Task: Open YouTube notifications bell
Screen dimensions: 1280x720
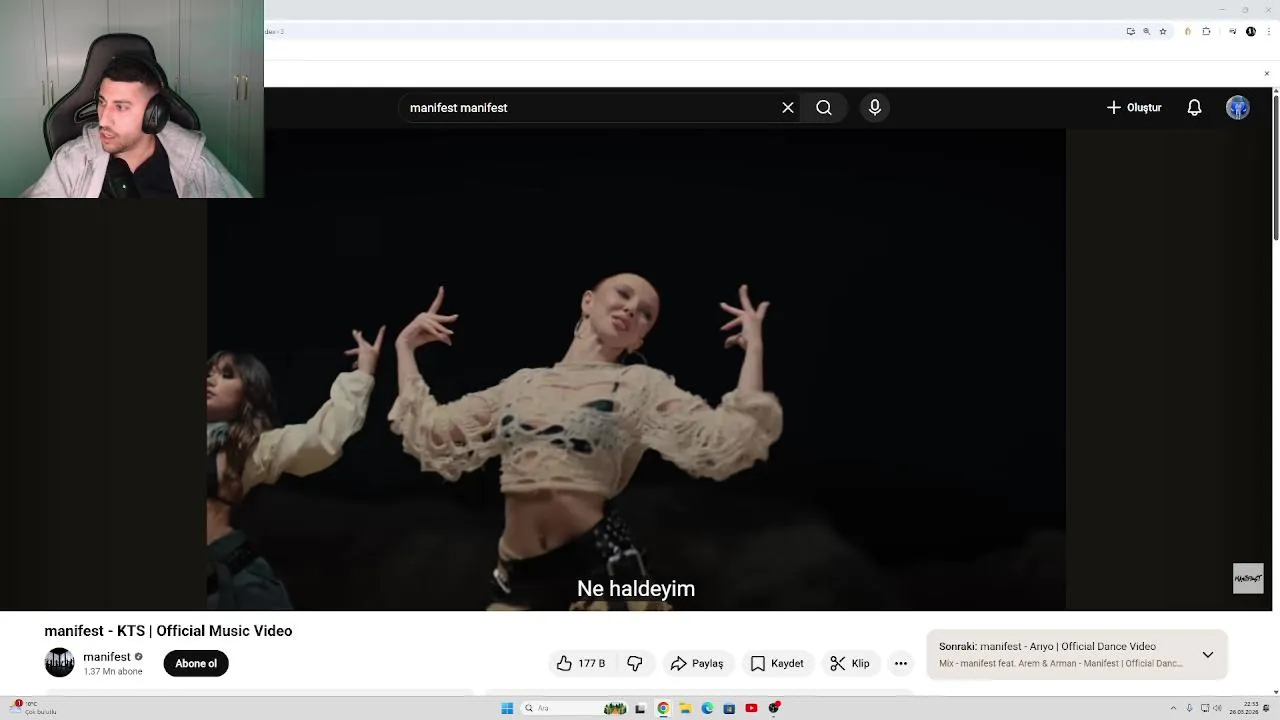Action: click(1194, 108)
